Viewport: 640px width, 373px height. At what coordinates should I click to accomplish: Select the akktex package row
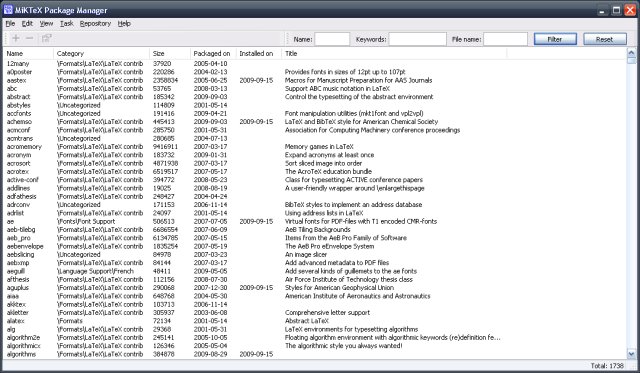pyautogui.click(x=315, y=304)
